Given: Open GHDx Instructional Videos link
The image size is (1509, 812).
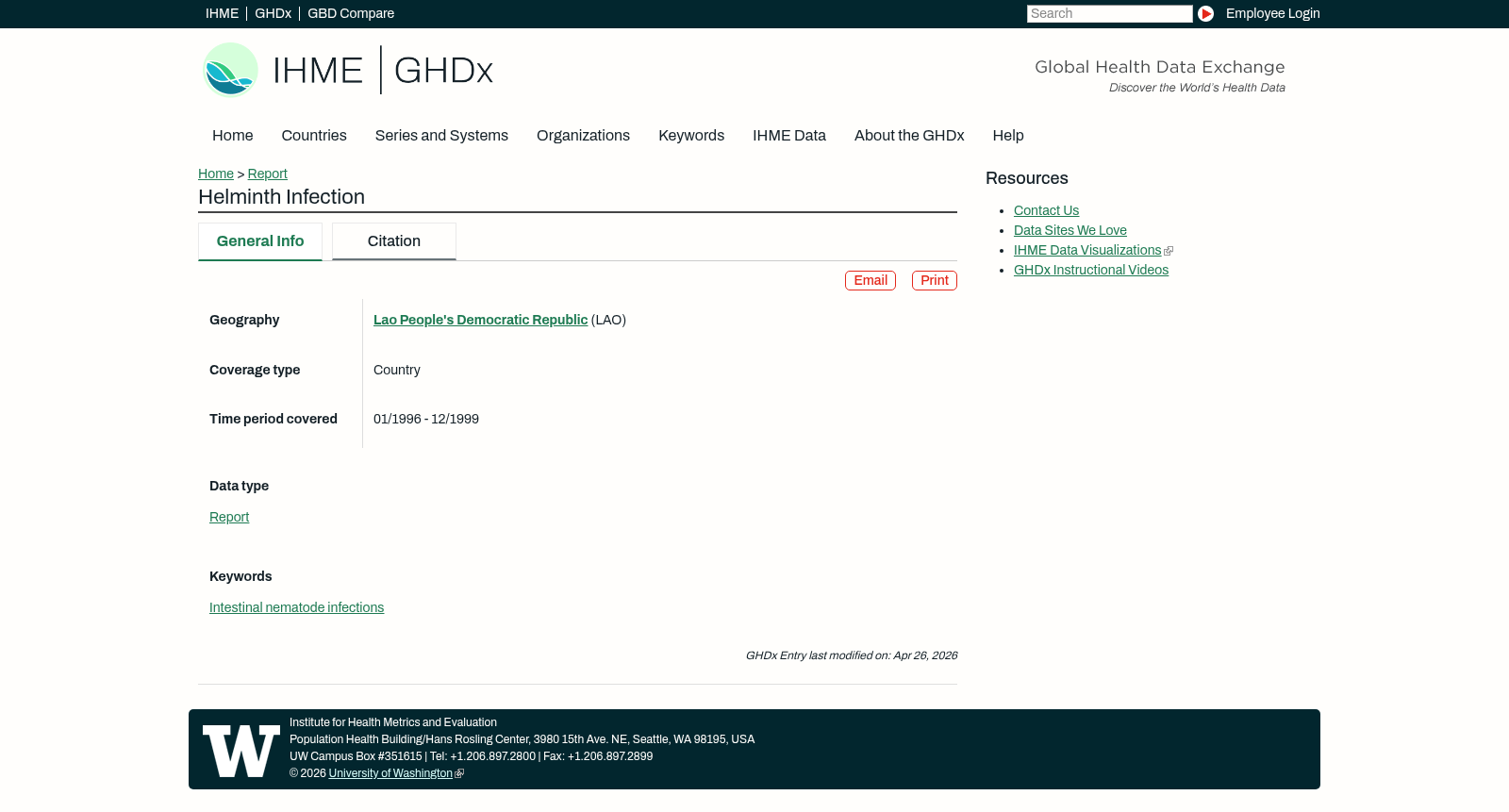Looking at the screenshot, I should point(1091,271).
